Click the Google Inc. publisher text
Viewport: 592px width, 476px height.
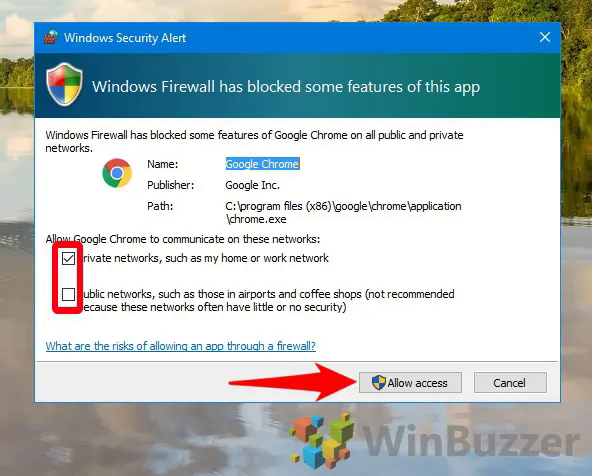(252, 185)
